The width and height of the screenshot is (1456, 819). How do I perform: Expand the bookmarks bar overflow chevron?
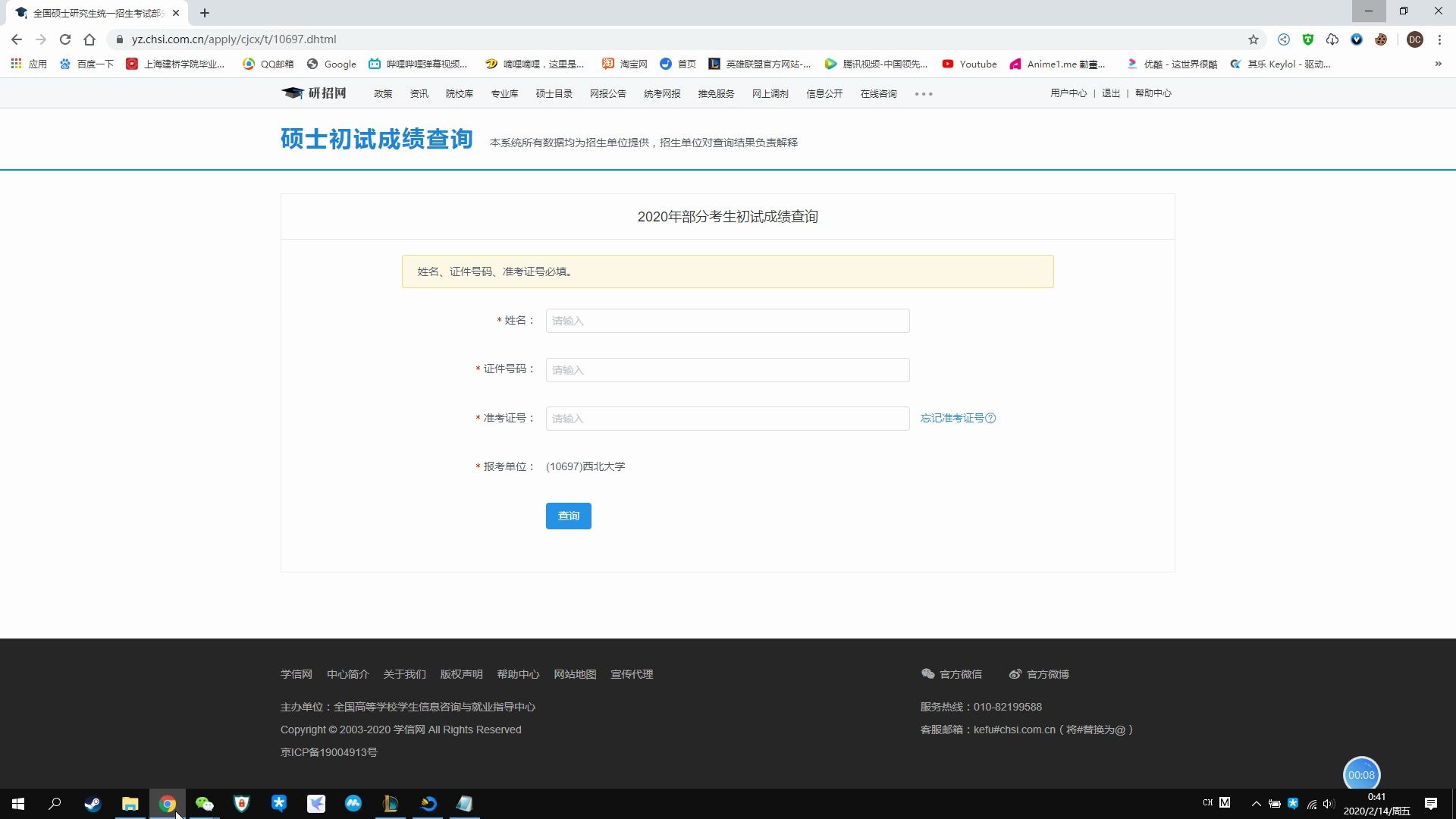pyautogui.click(x=1439, y=64)
